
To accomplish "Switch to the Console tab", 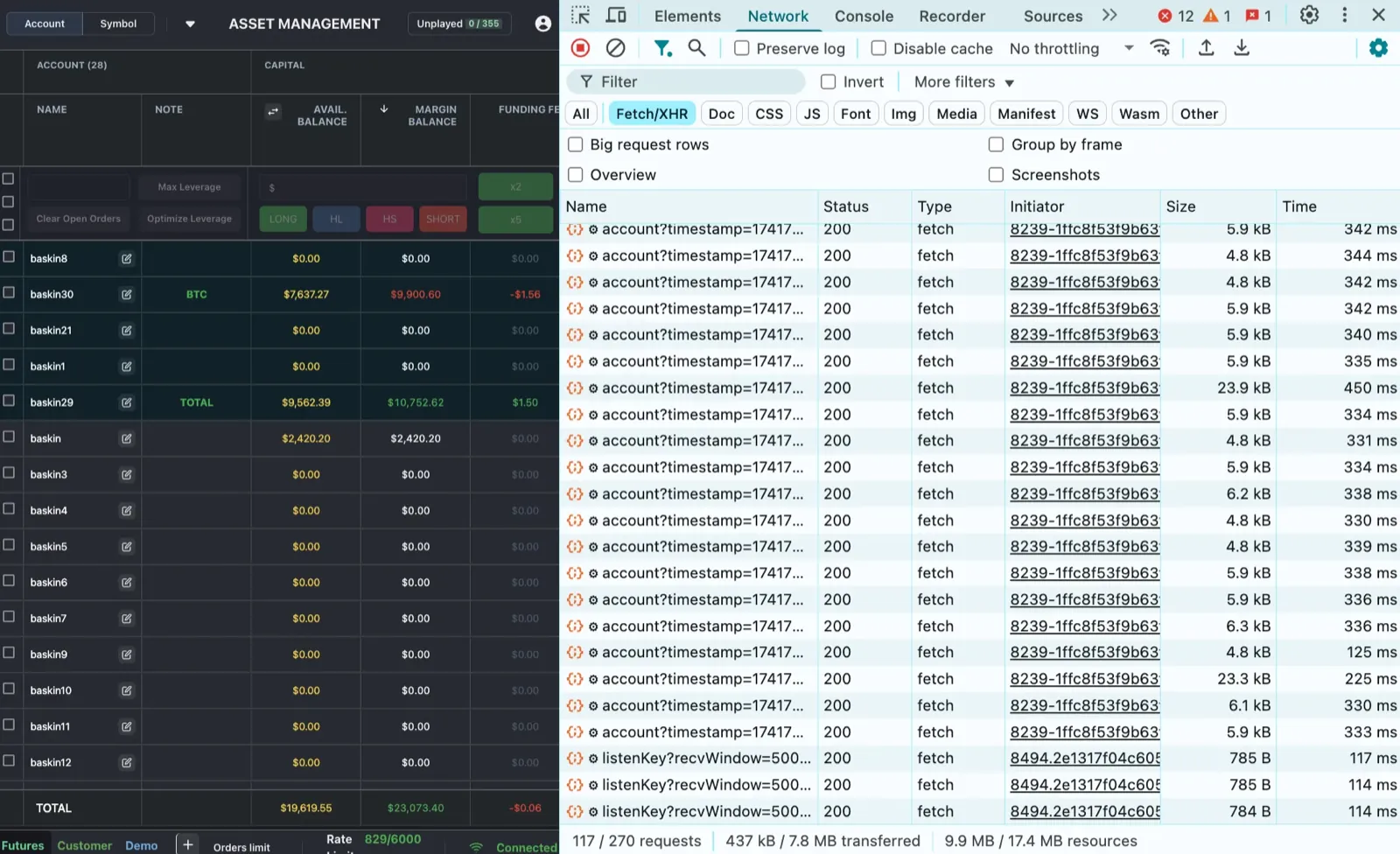I will (x=864, y=16).
